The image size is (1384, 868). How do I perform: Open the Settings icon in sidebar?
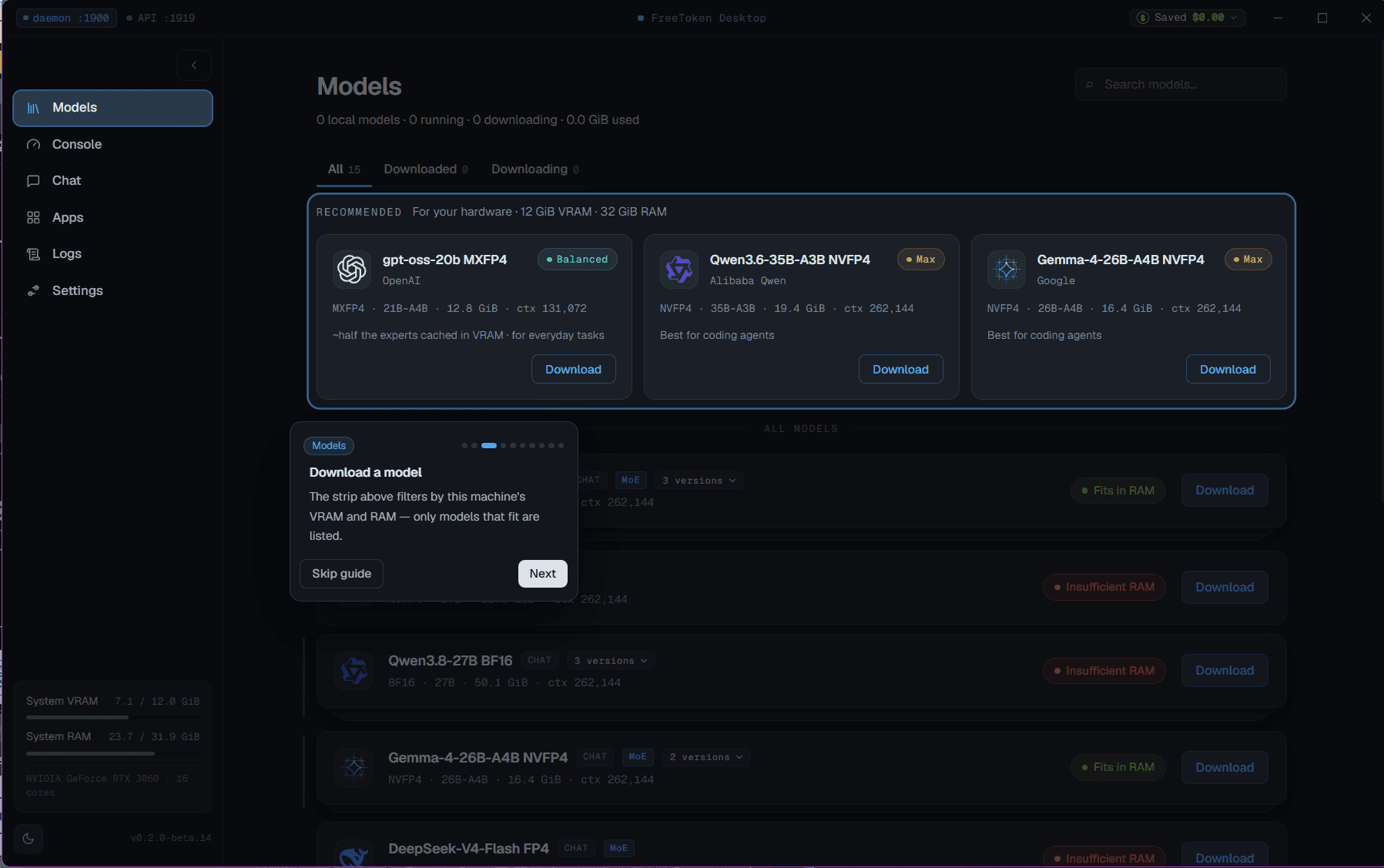33,291
